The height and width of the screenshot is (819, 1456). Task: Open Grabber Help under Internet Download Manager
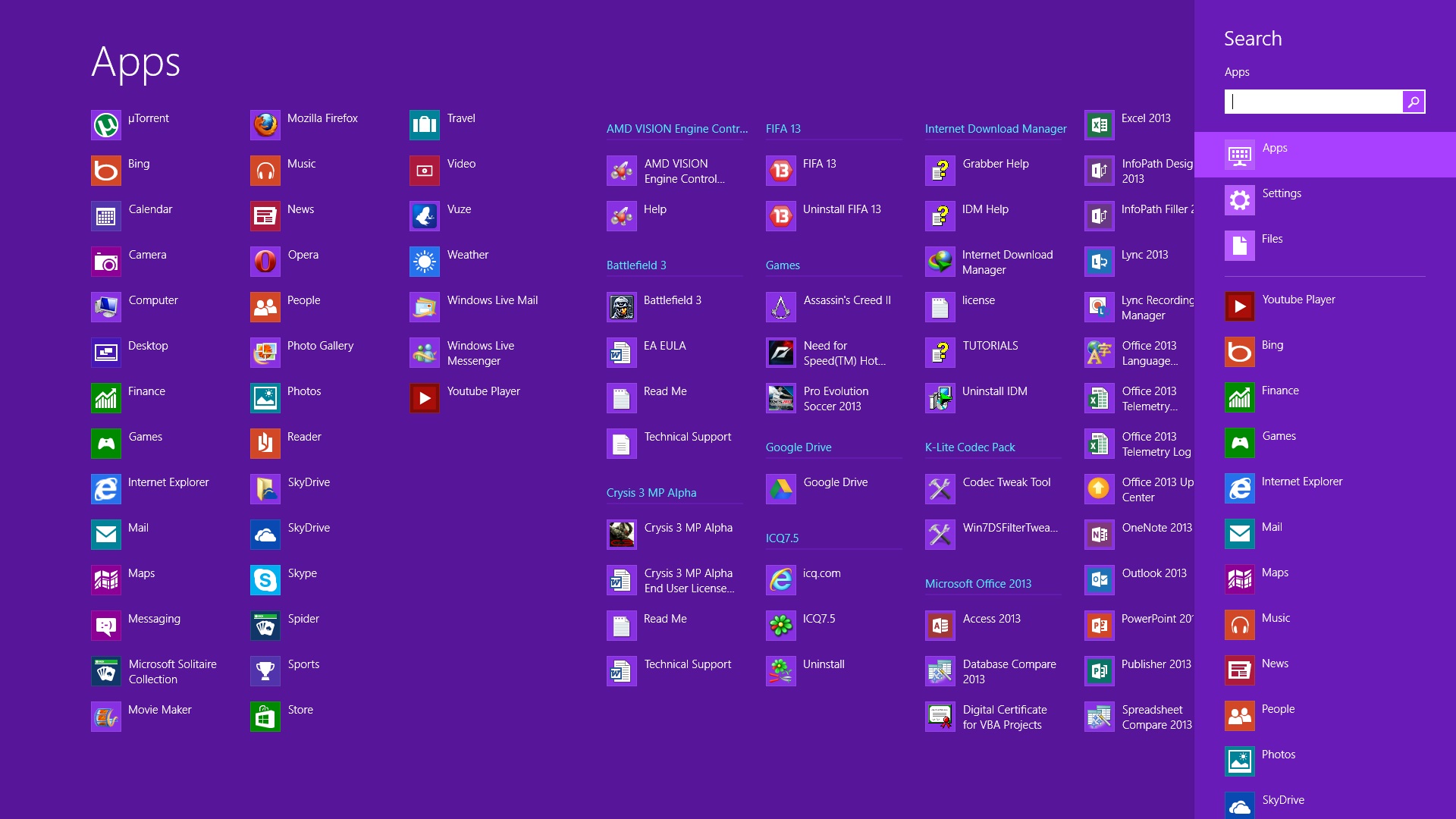978,171
